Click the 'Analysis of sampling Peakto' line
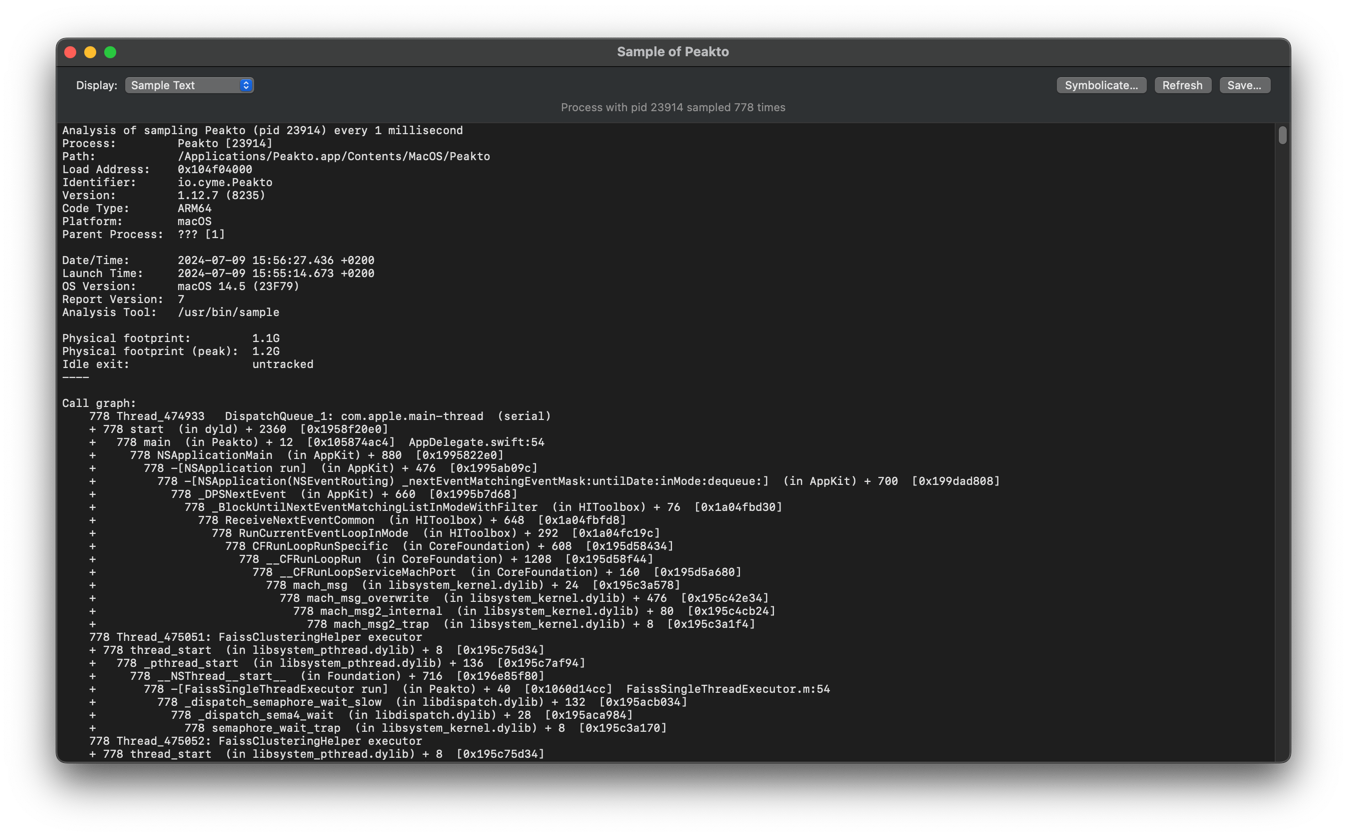Image resolution: width=1347 pixels, height=837 pixels. (262, 130)
